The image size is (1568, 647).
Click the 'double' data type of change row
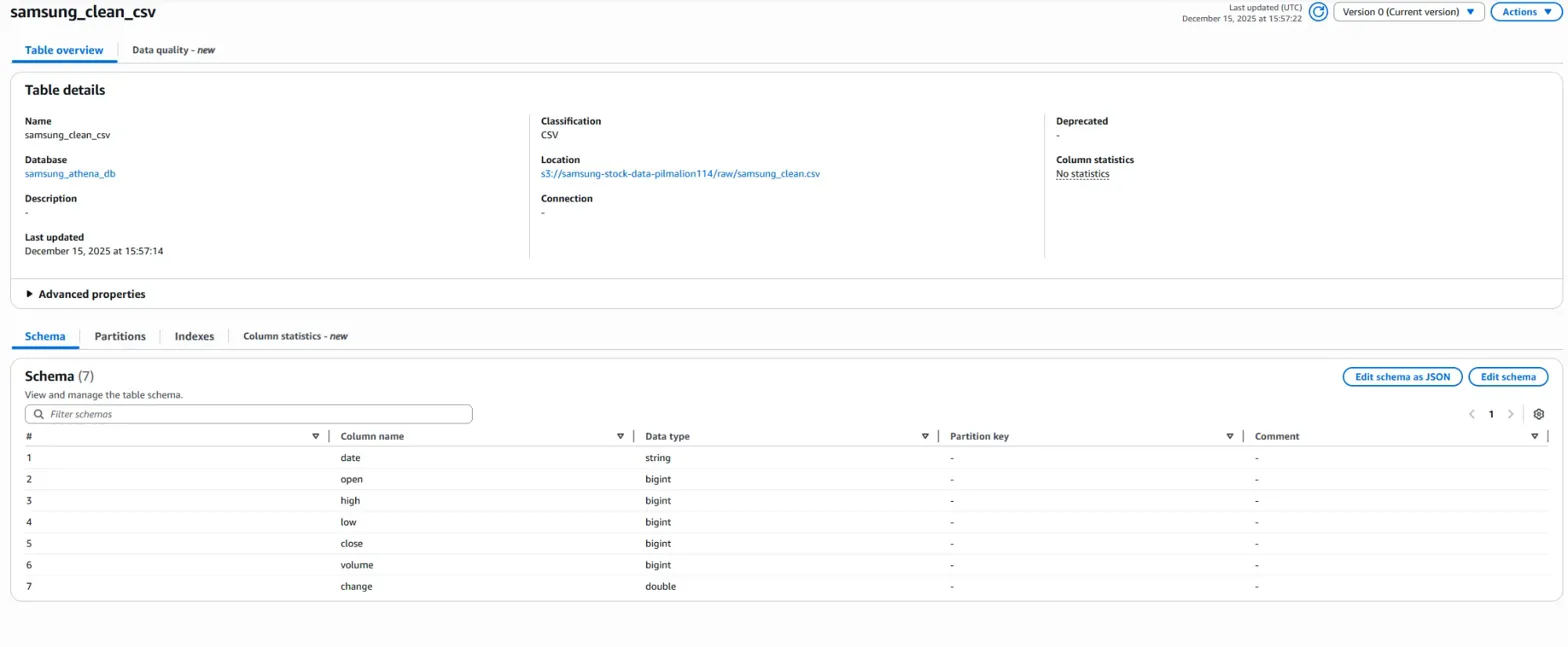coord(661,586)
